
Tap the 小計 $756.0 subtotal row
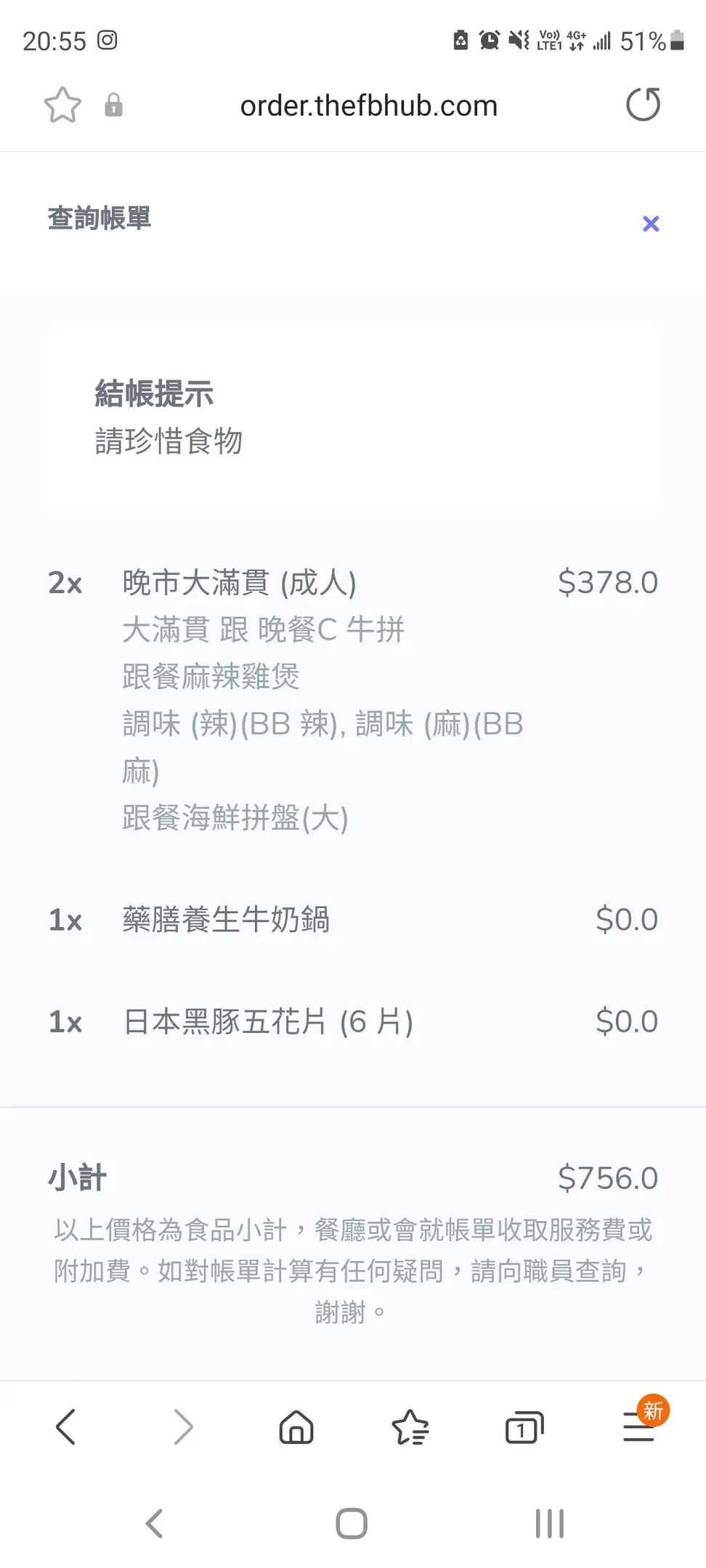pyautogui.click(x=353, y=1177)
